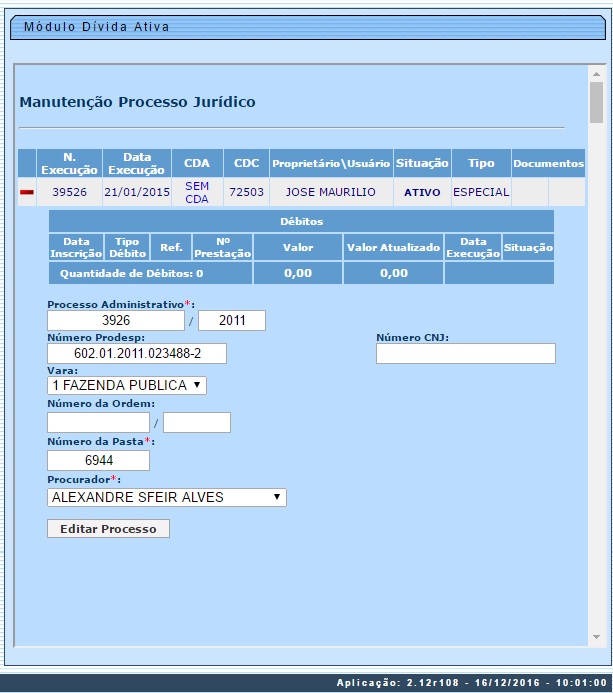The height and width of the screenshot is (693, 613).
Task: Click the SEM CDA link
Action: tap(197, 192)
